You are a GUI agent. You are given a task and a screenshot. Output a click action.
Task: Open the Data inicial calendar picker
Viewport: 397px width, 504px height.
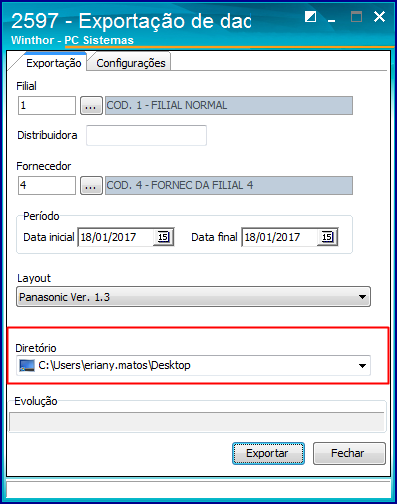pyautogui.click(x=163, y=237)
